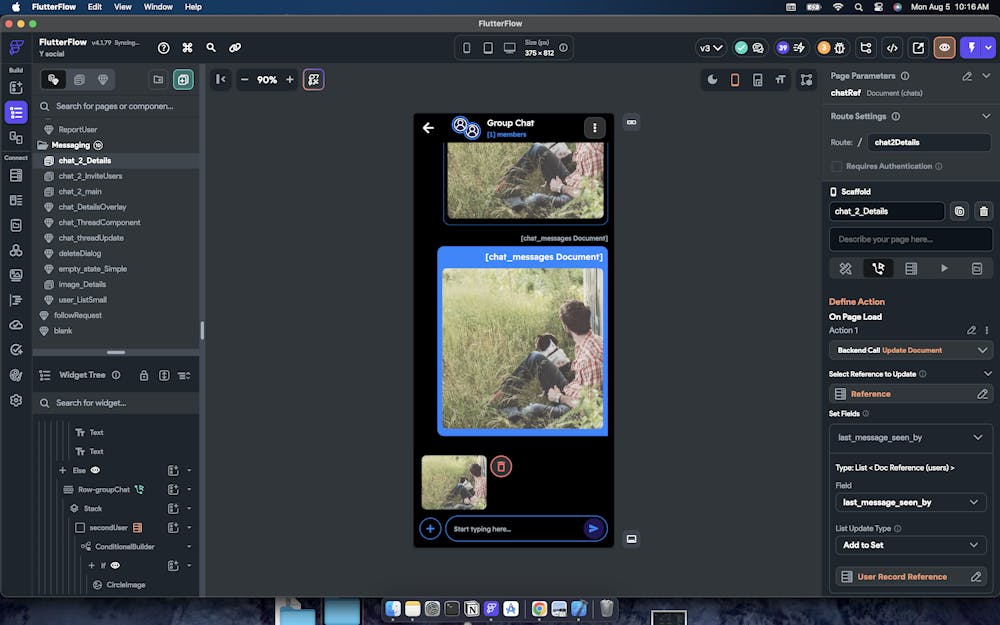Click red delete image icon in chat preview
Viewport: 1000px width, 625px height.
pyautogui.click(x=501, y=466)
